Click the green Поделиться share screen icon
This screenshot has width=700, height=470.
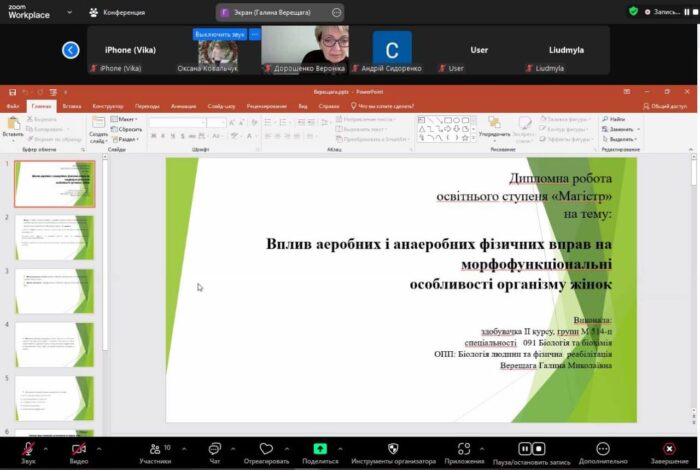320,449
